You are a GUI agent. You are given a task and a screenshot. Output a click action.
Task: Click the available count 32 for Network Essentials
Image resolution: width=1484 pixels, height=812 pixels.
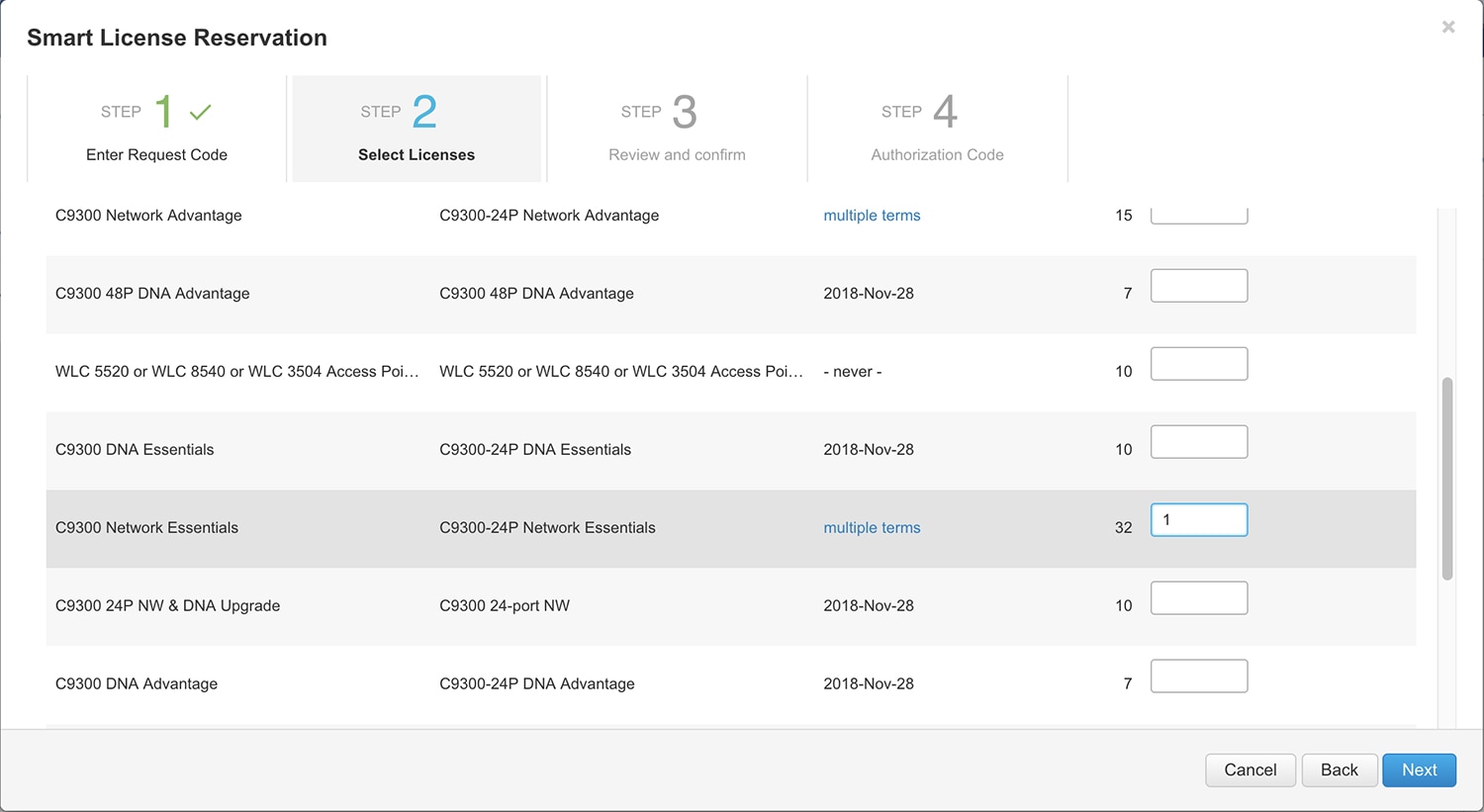point(1123,528)
